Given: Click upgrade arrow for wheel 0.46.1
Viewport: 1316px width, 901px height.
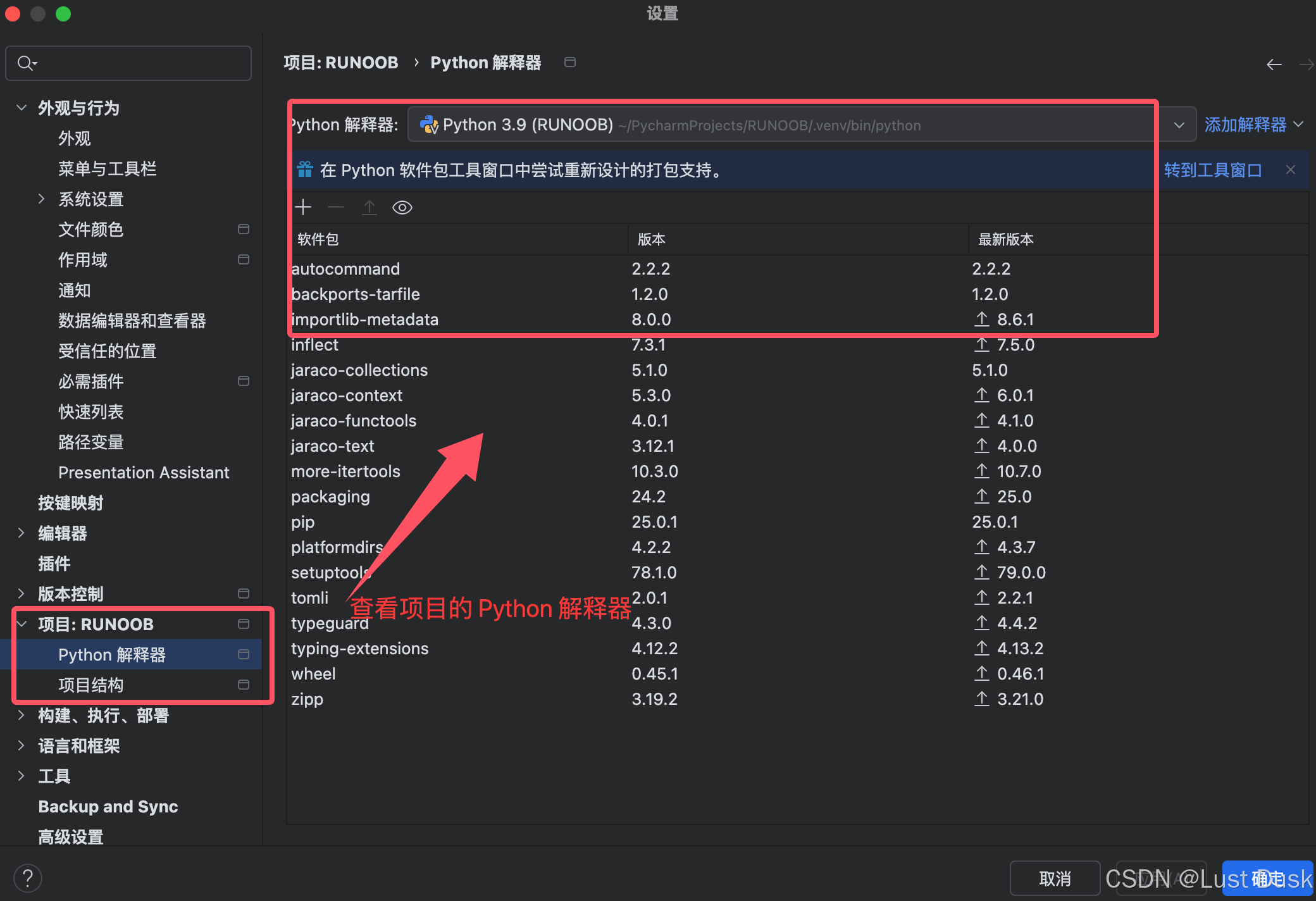Looking at the screenshot, I should click(x=981, y=673).
